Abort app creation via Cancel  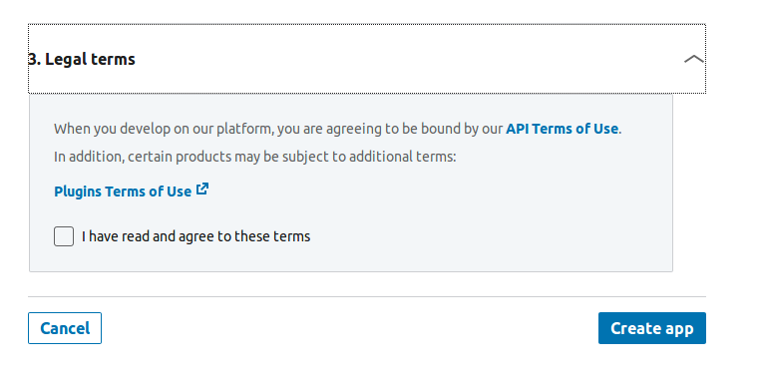click(x=65, y=328)
